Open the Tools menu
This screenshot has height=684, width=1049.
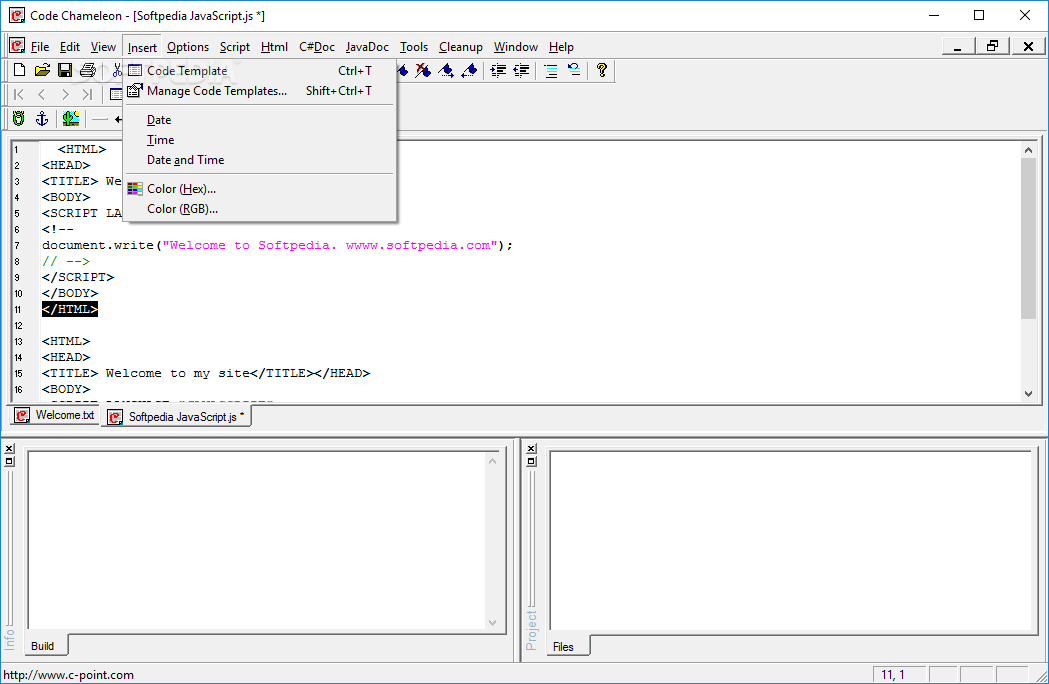414,47
